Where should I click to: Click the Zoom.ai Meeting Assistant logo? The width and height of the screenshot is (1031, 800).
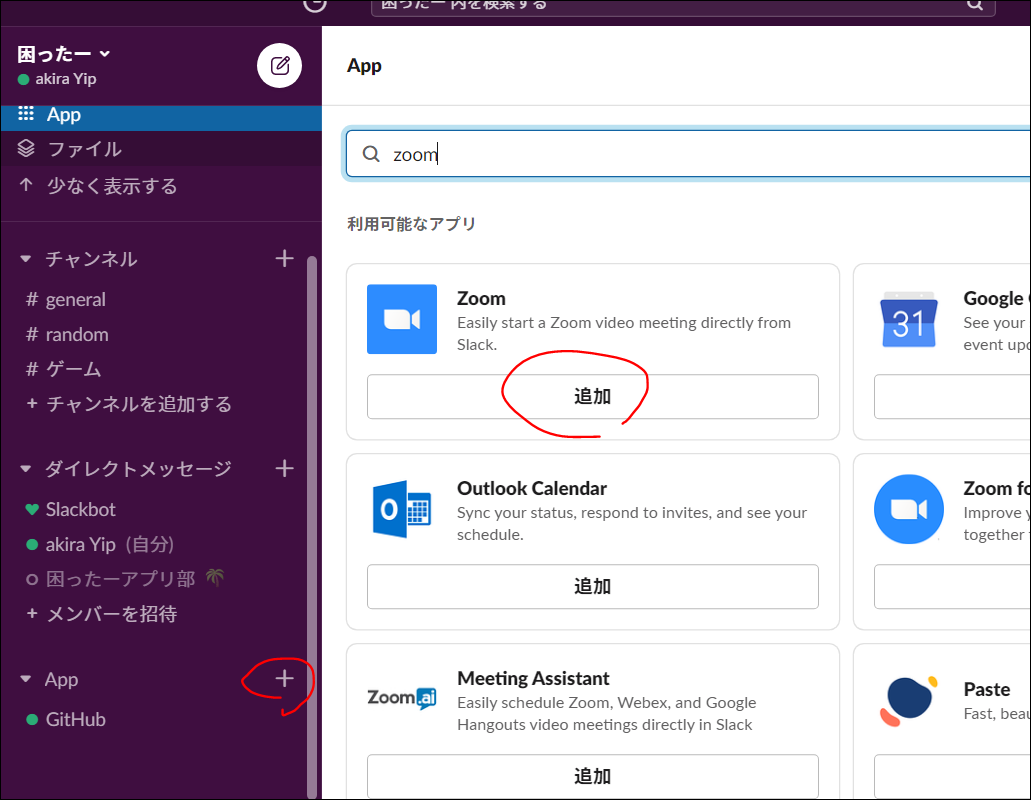402,698
